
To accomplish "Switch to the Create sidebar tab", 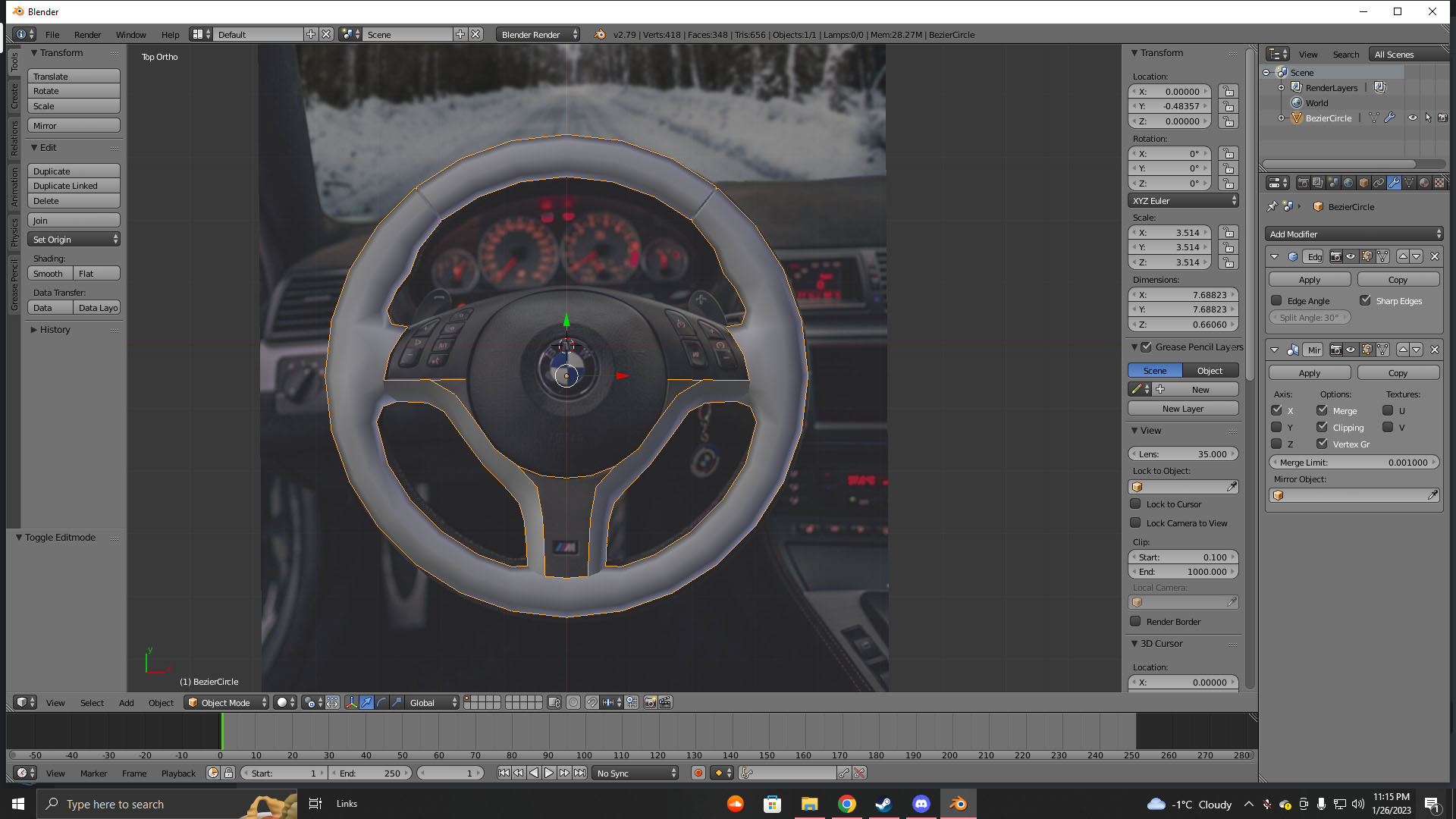I will (x=14, y=96).
